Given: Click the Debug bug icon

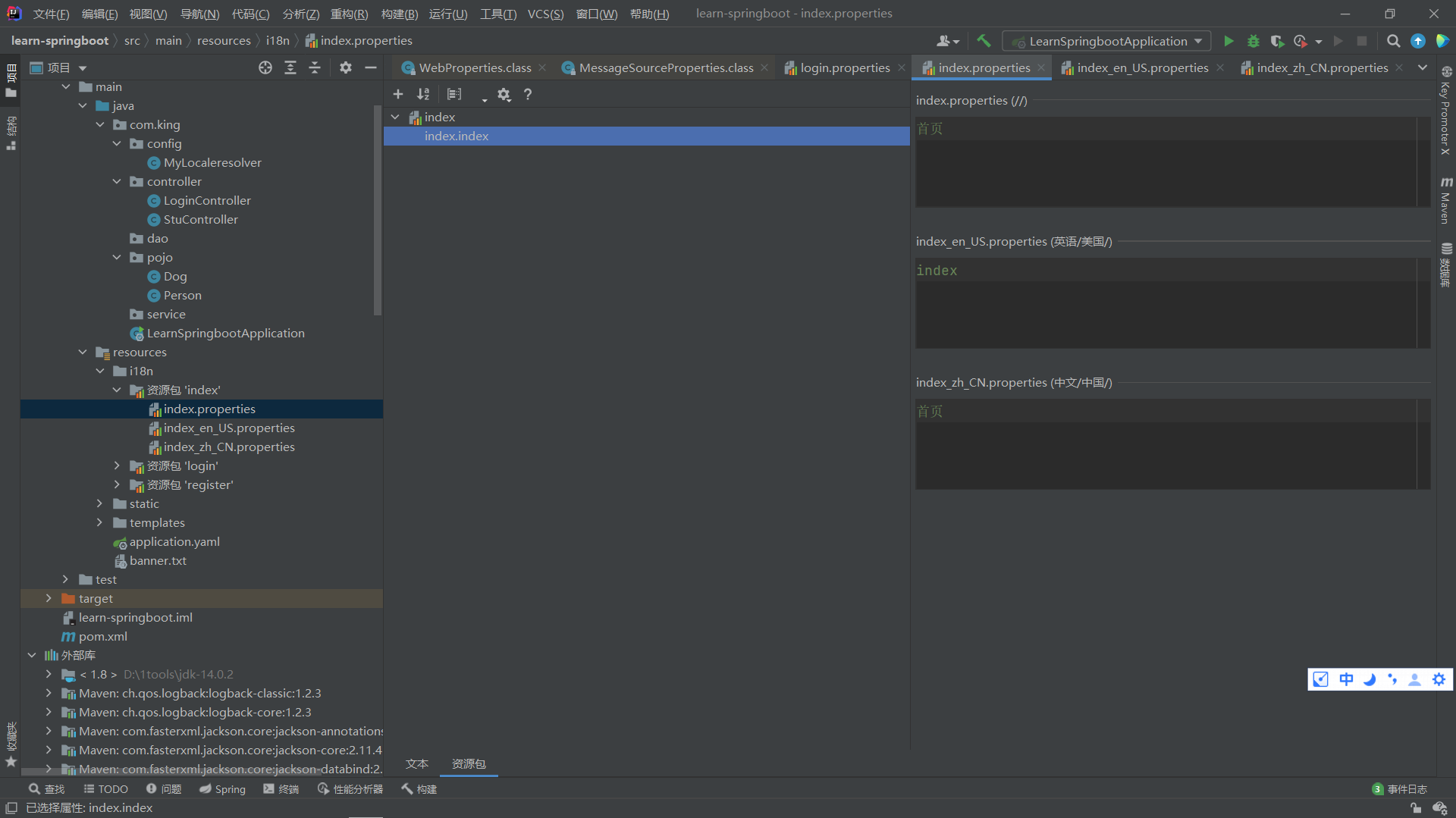Looking at the screenshot, I should tap(1253, 41).
